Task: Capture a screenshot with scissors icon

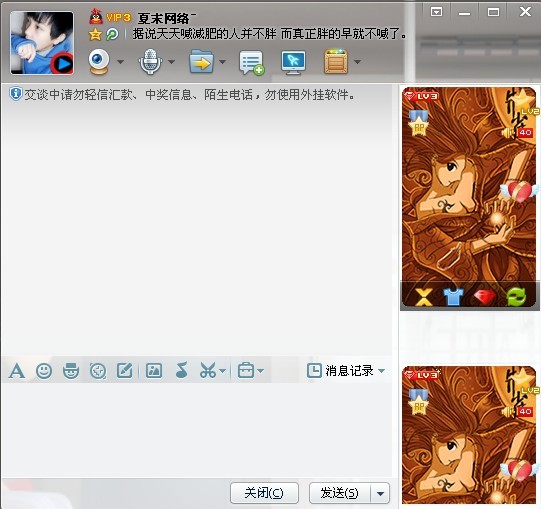Action: pyautogui.click(x=208, y=371)
